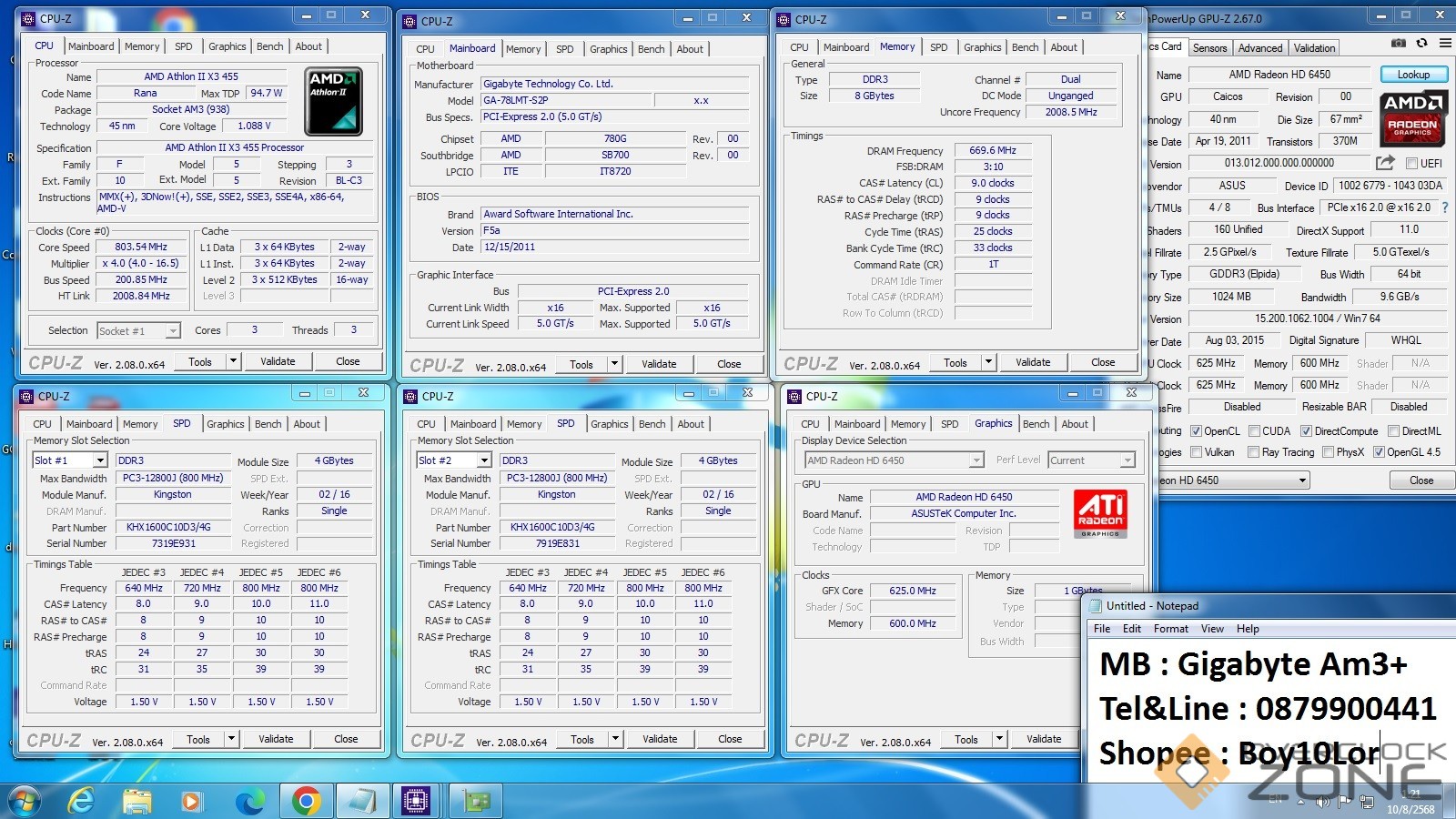The image size is (1456, 819).
Task: Open the Slot #1 memory slot dropdown
Action: click(x=100, y=460)
